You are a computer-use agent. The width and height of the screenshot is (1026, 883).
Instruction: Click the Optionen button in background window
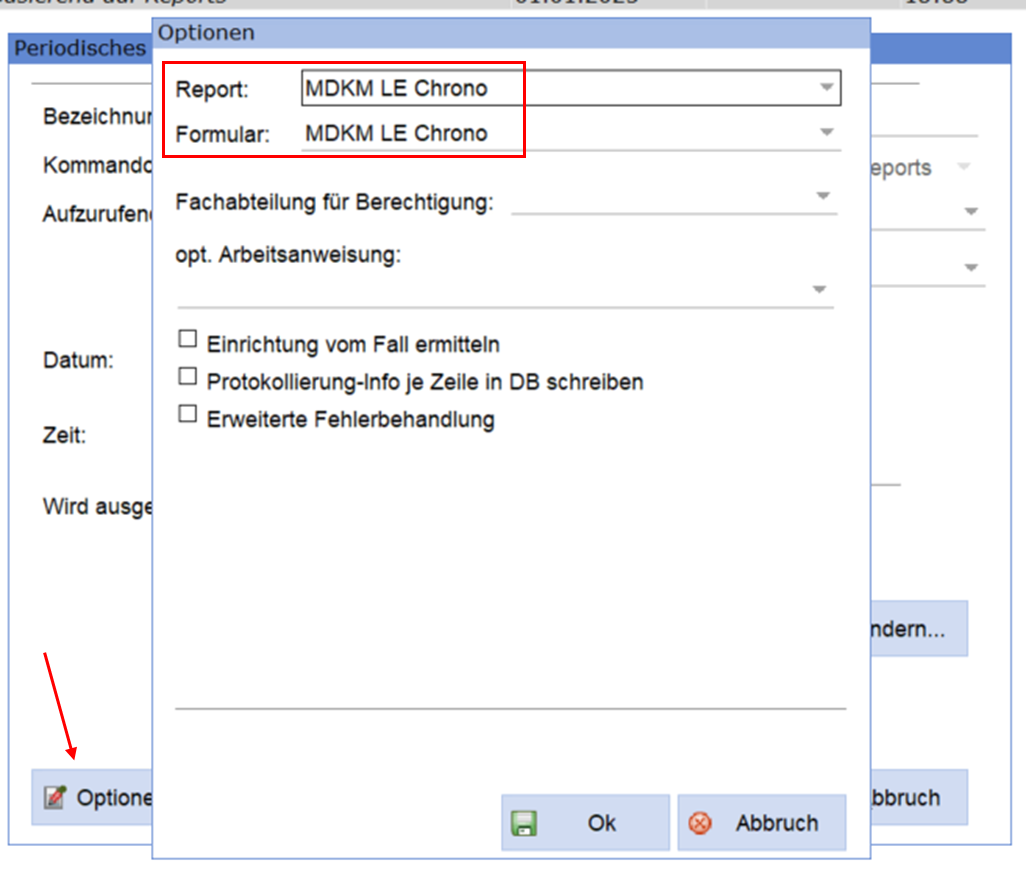[x=92, y=797]
